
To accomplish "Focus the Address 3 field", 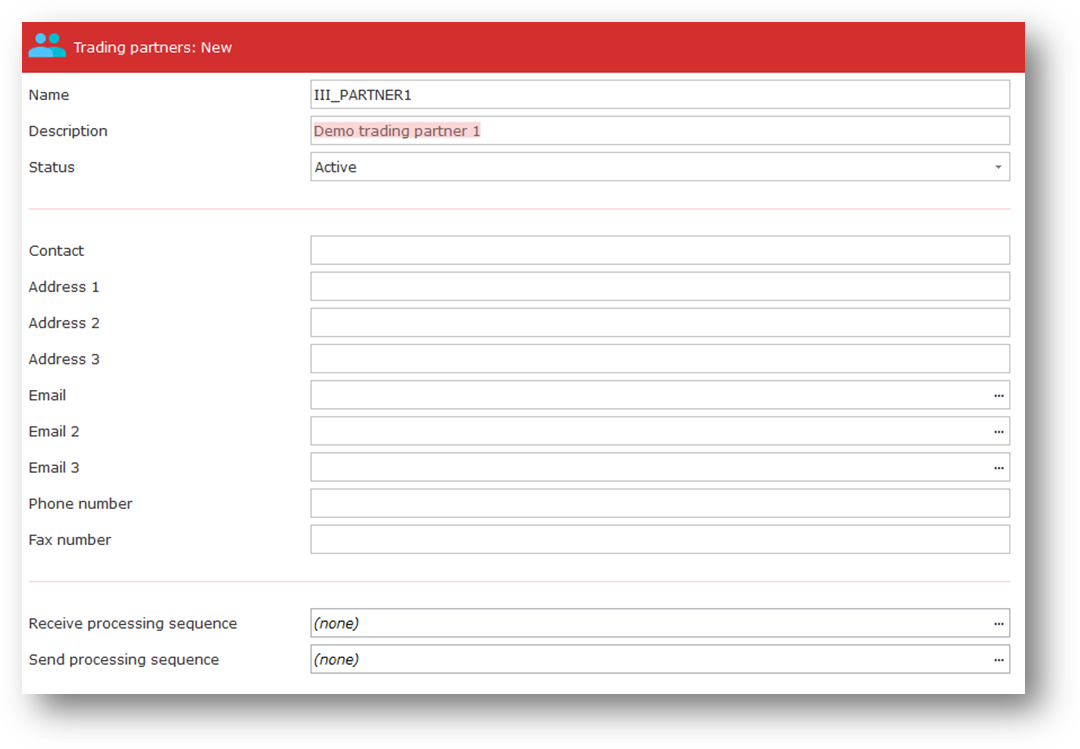I will click(660, 359).
